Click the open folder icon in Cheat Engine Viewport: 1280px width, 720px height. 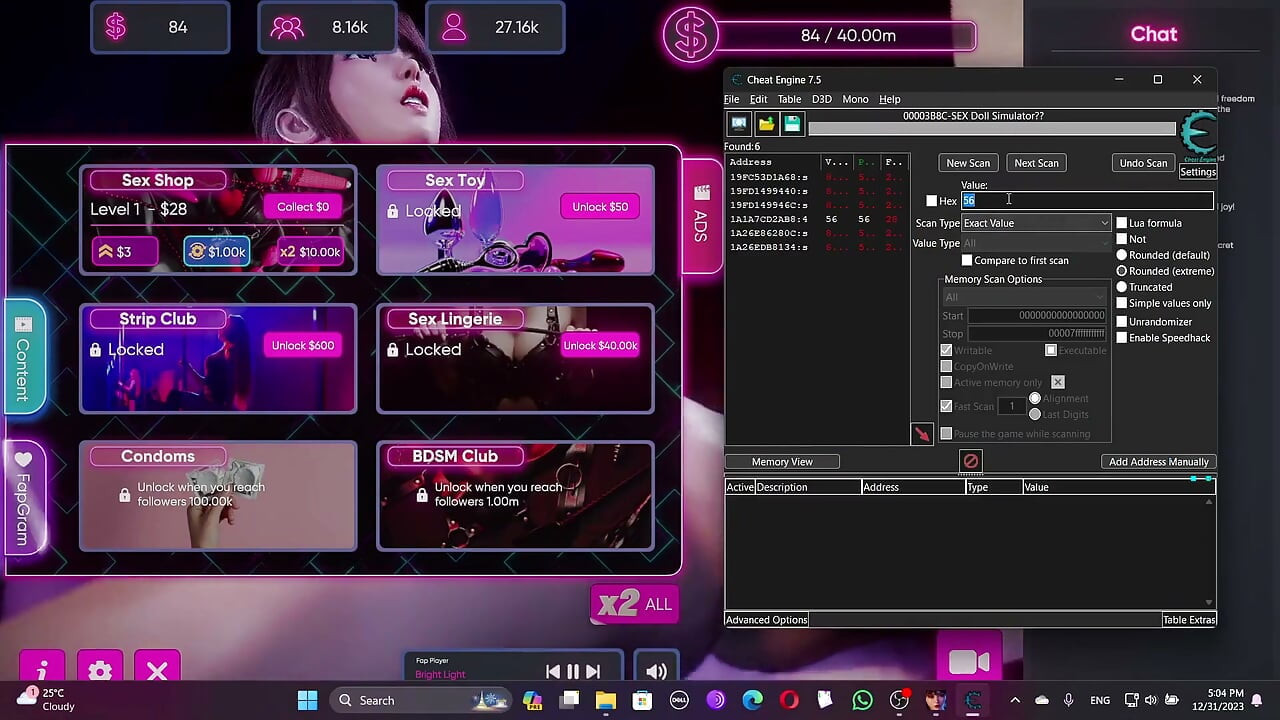[x=766, y=124]
